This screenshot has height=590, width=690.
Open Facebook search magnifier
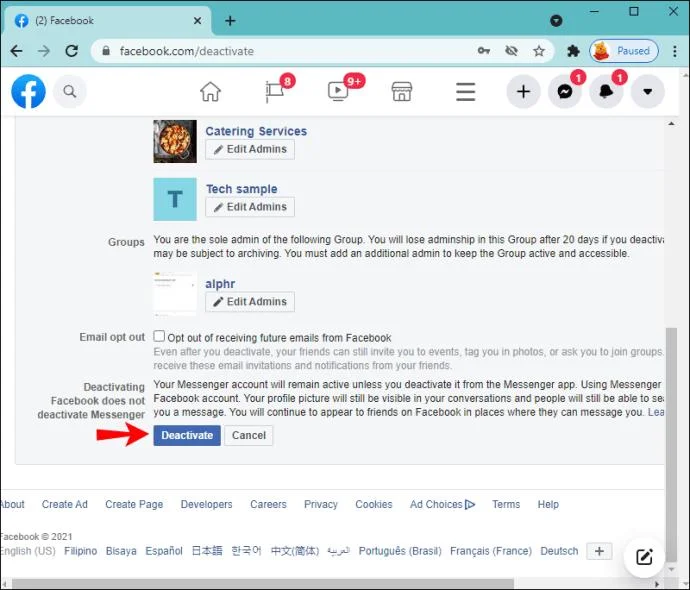click(70, 92)
